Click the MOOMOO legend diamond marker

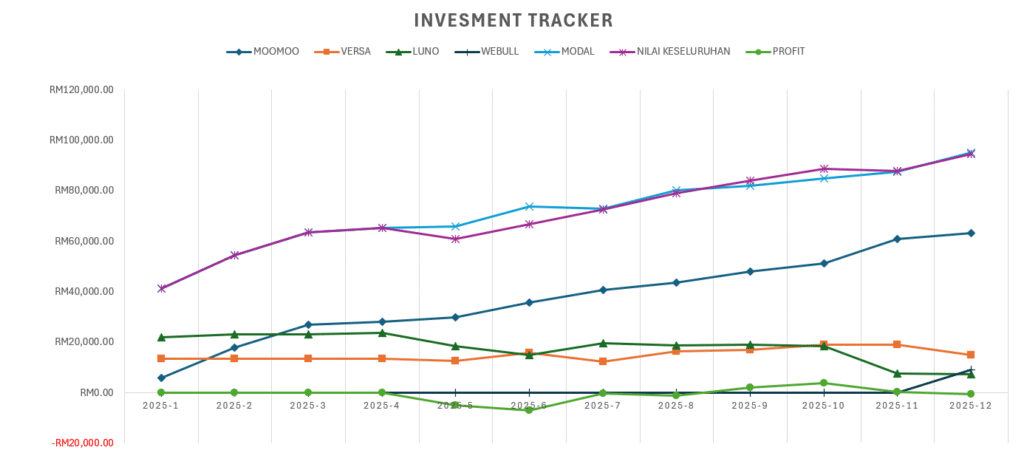tap(239, 51)
